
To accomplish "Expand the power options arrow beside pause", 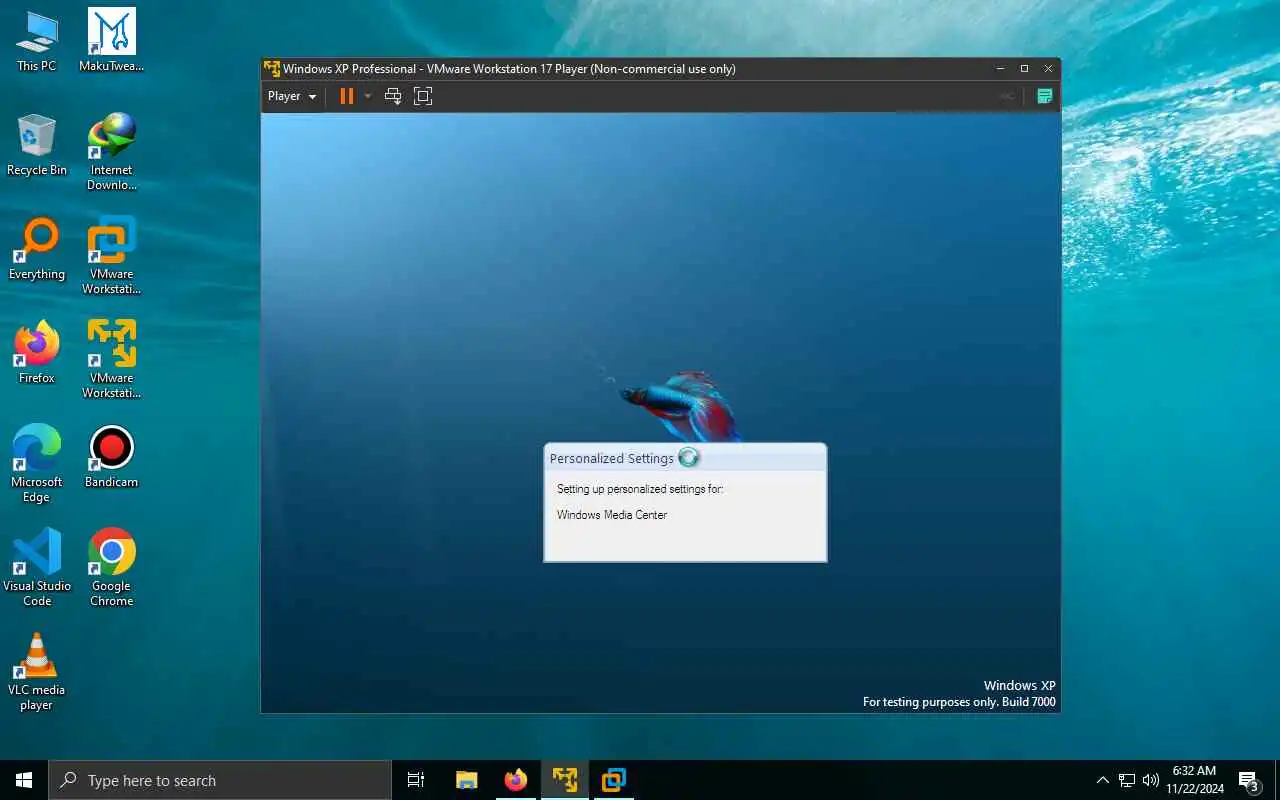I will point(367,96).
